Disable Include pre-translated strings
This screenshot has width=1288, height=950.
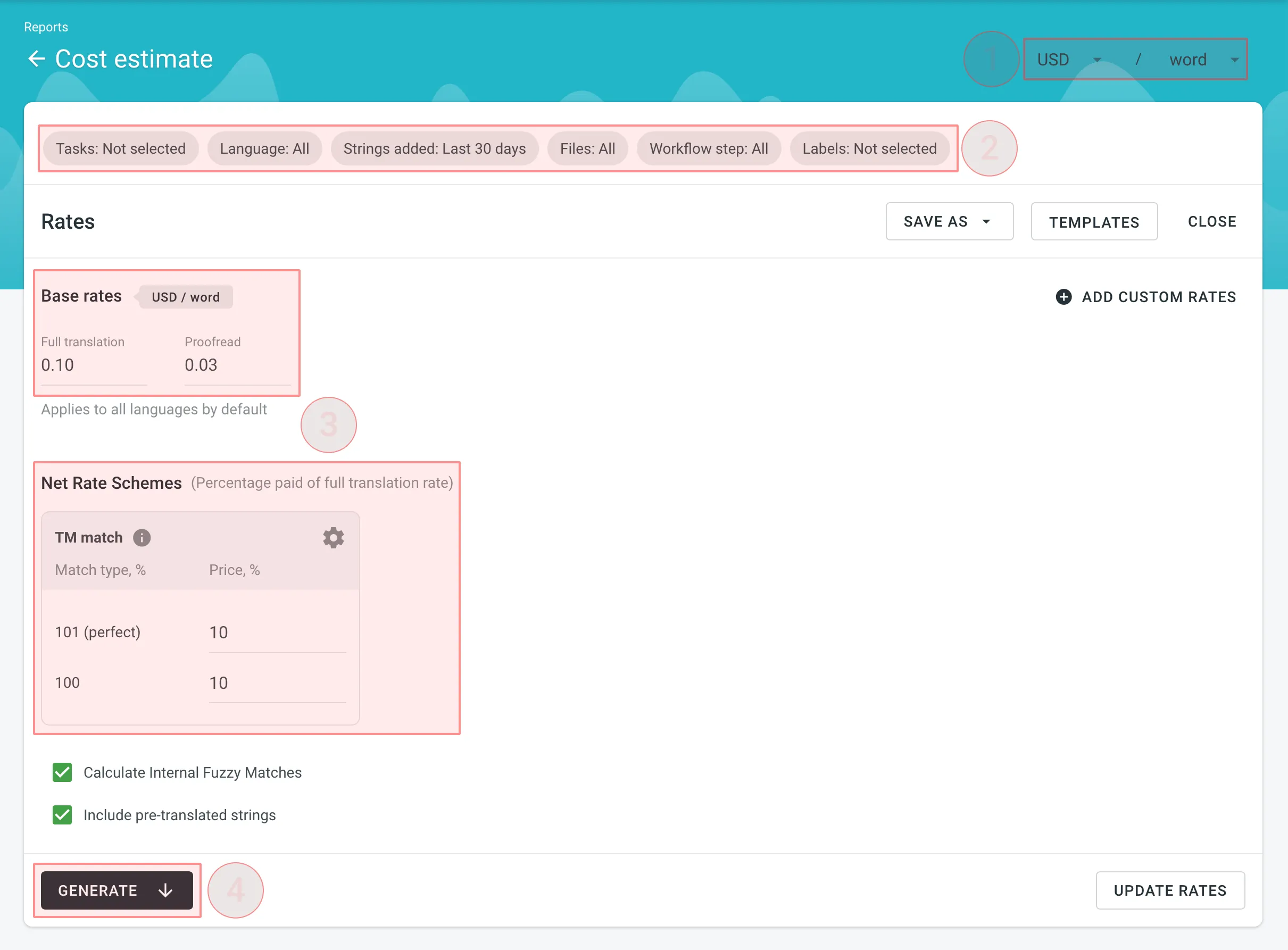click(x=62, y=815)
